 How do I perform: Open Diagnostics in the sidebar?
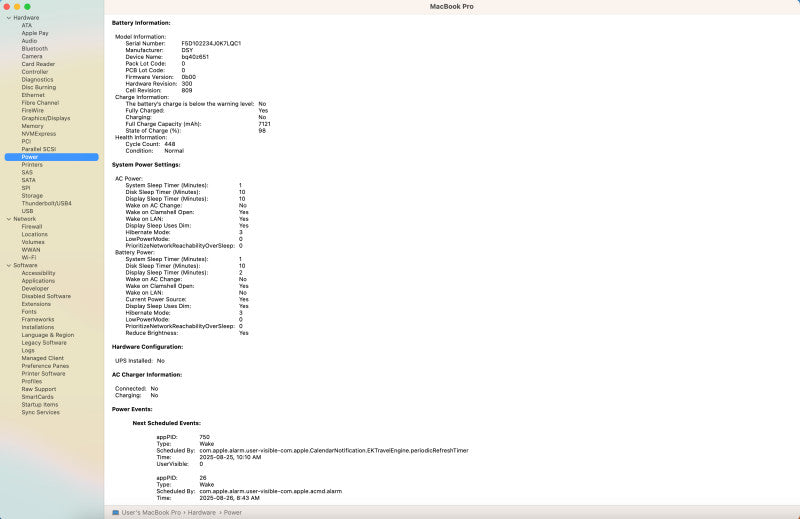(37, 80)
